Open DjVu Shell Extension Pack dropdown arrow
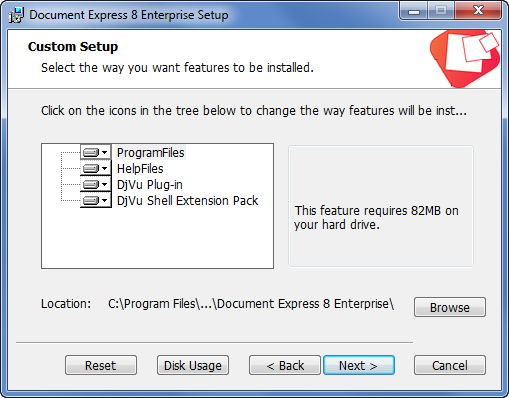The image size is (509, 398). point(105,201)
